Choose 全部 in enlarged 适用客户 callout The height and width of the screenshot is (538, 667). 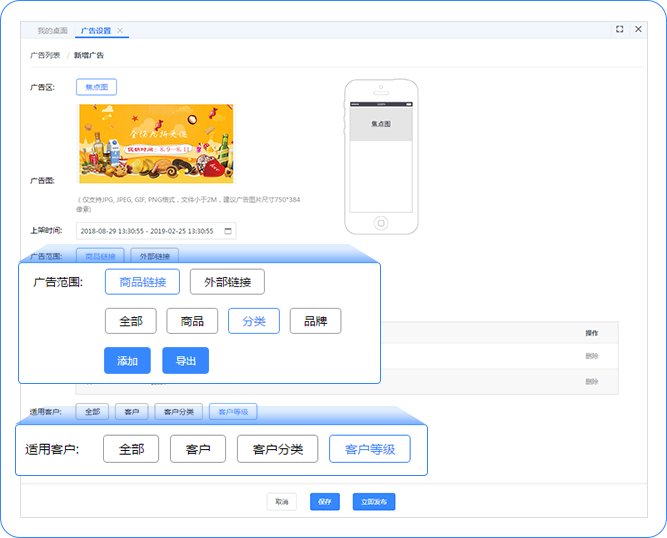[x=131, y=449]
